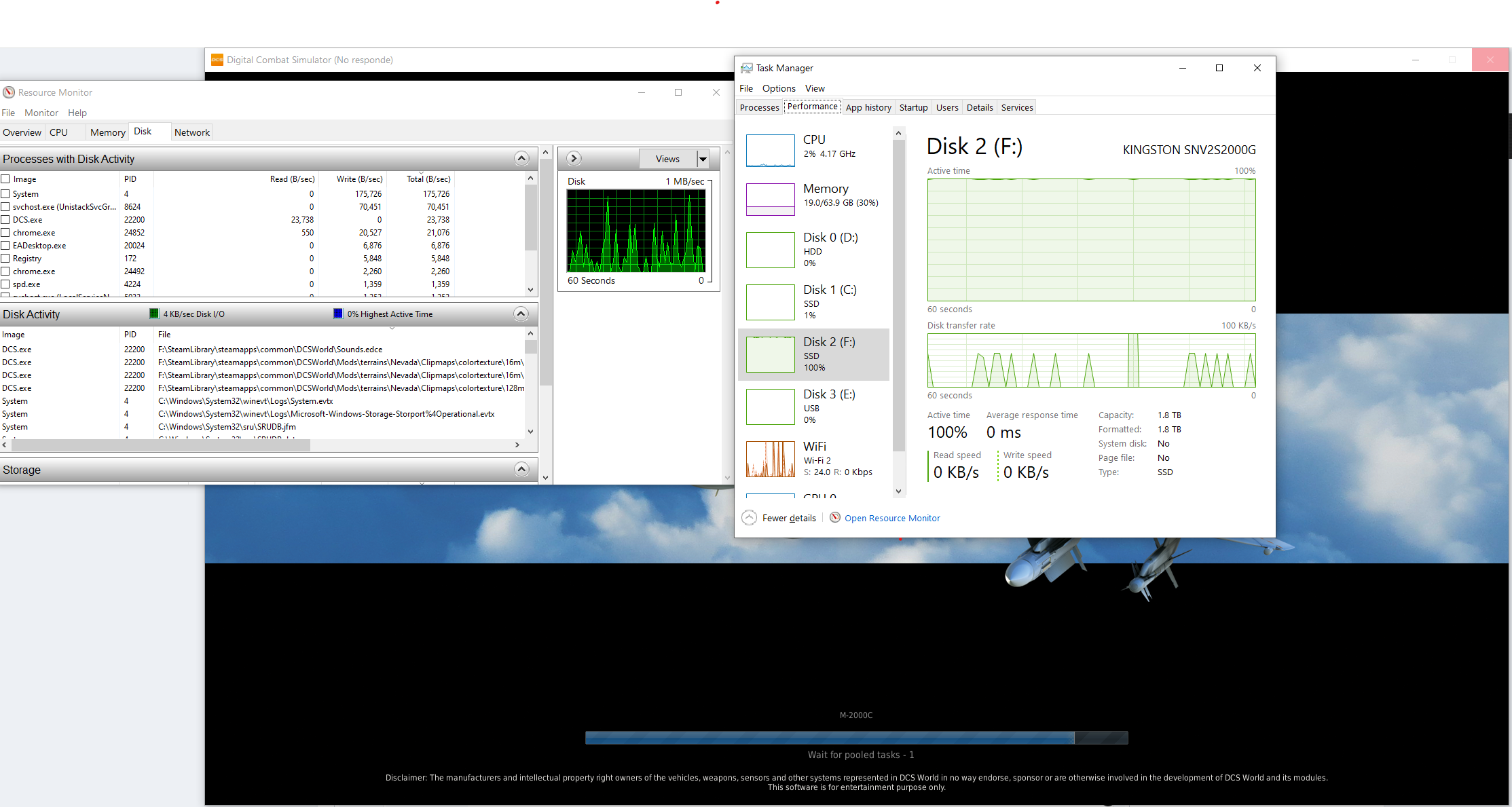Click the Disk 0 (D:) HDD graph icon

pyautogui.click(x=770, y=250)
